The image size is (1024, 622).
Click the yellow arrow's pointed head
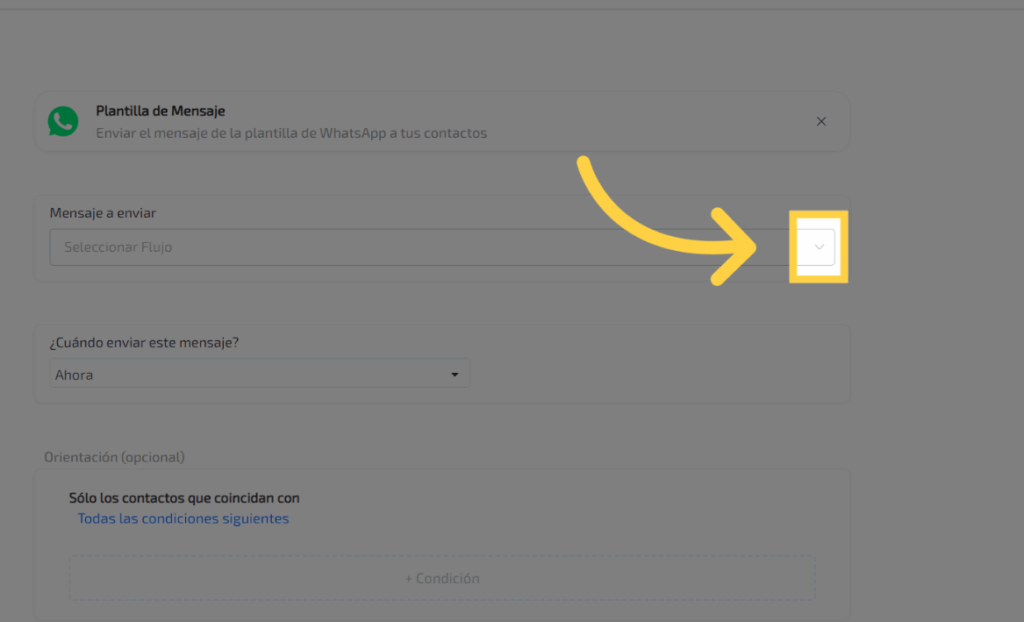[x=752, y=247]
